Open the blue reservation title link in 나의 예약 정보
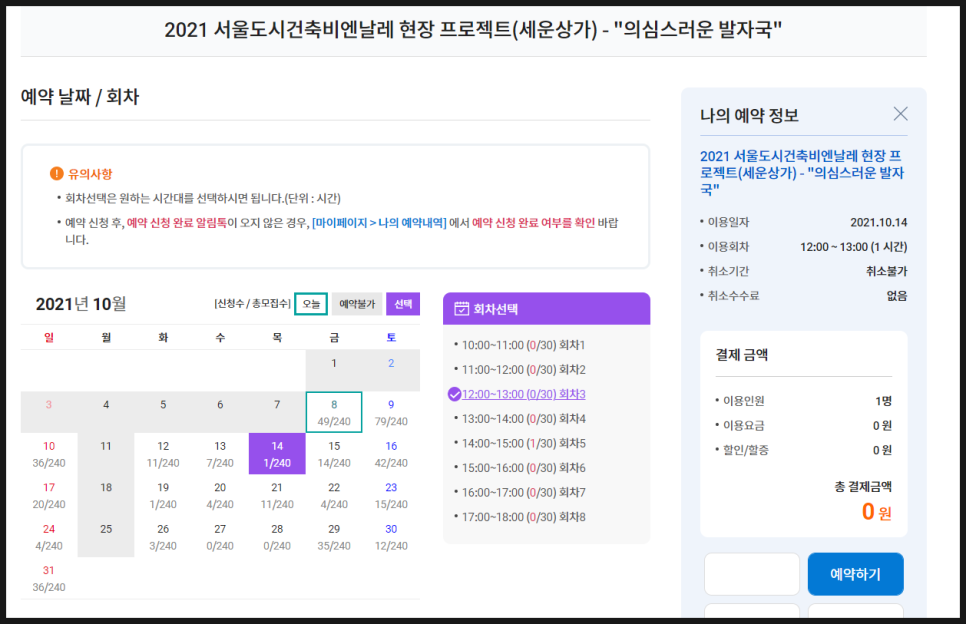This screenshot has width=966, height=624. pos(802,172)
